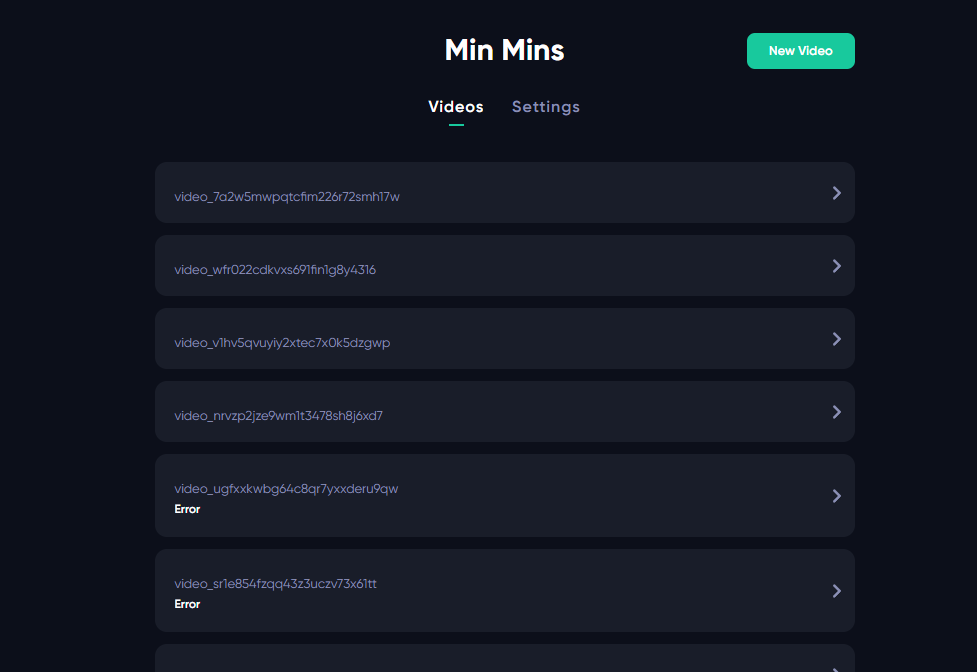This screenshot has height=672, width=977.
Task: Click the New Video button
Action: 800,51
